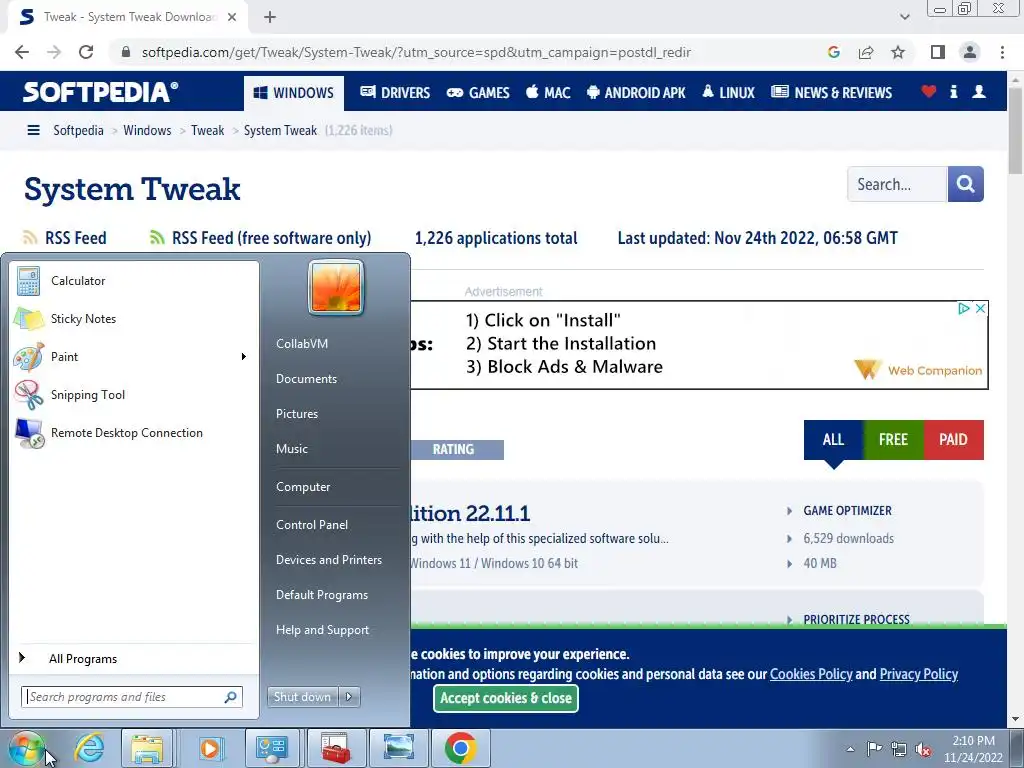Click the Google icon in address bar
Image resolution: width=1024 pixels, height=768 pixels.
point(834,52)
